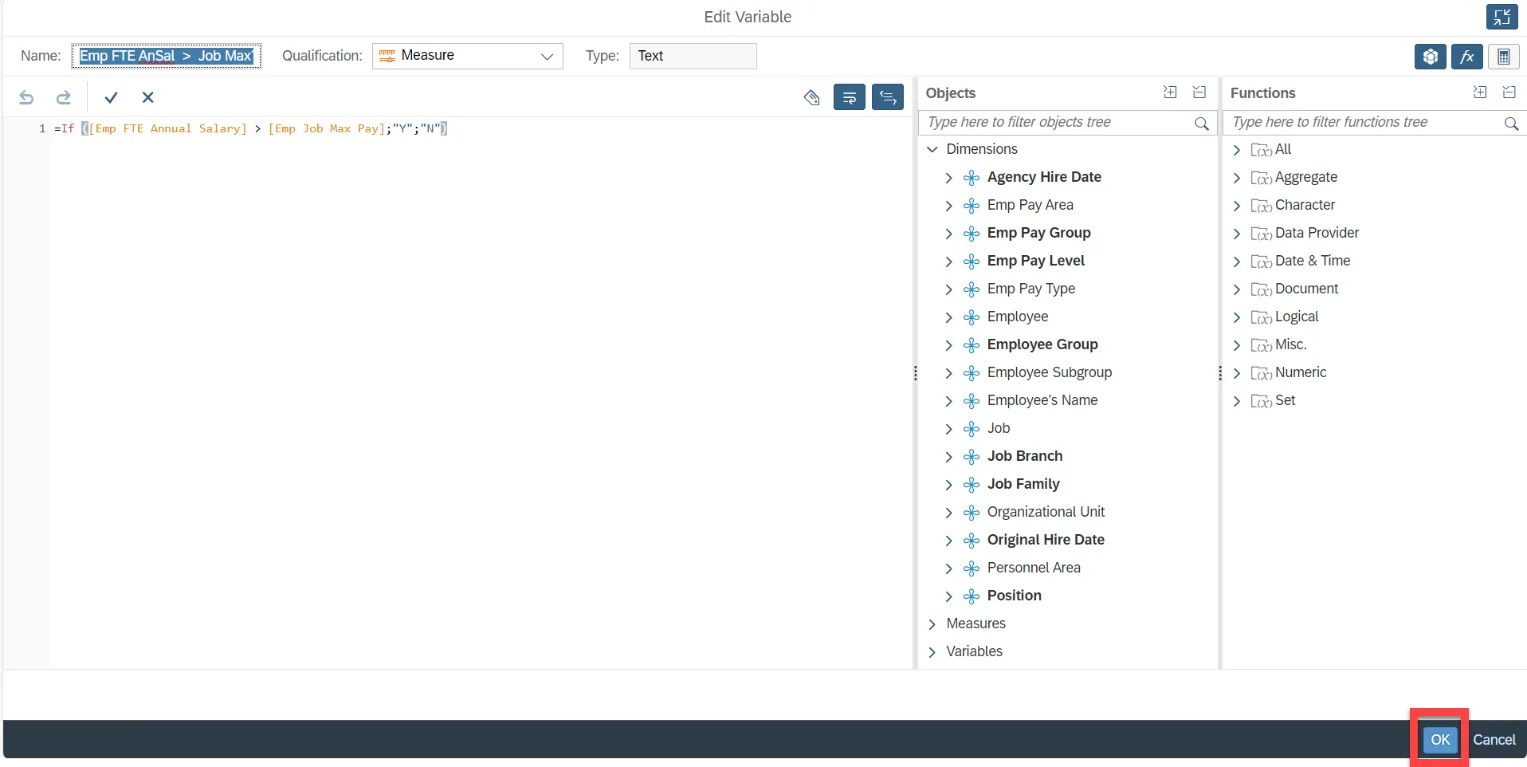Collapse the Dimensions node
1527x767 pixels.
[x=933, y=149]
